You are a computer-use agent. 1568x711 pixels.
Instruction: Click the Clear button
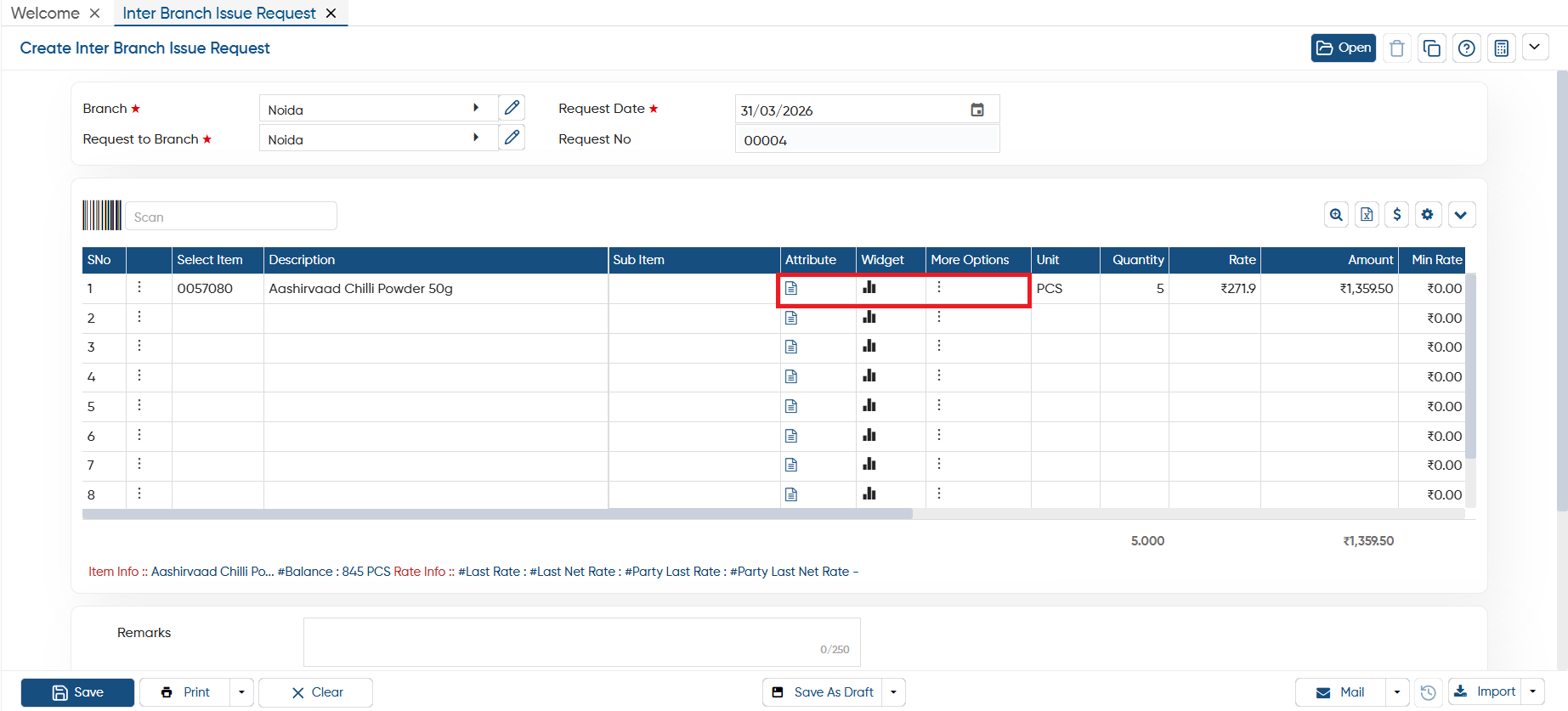pos(315,692)
